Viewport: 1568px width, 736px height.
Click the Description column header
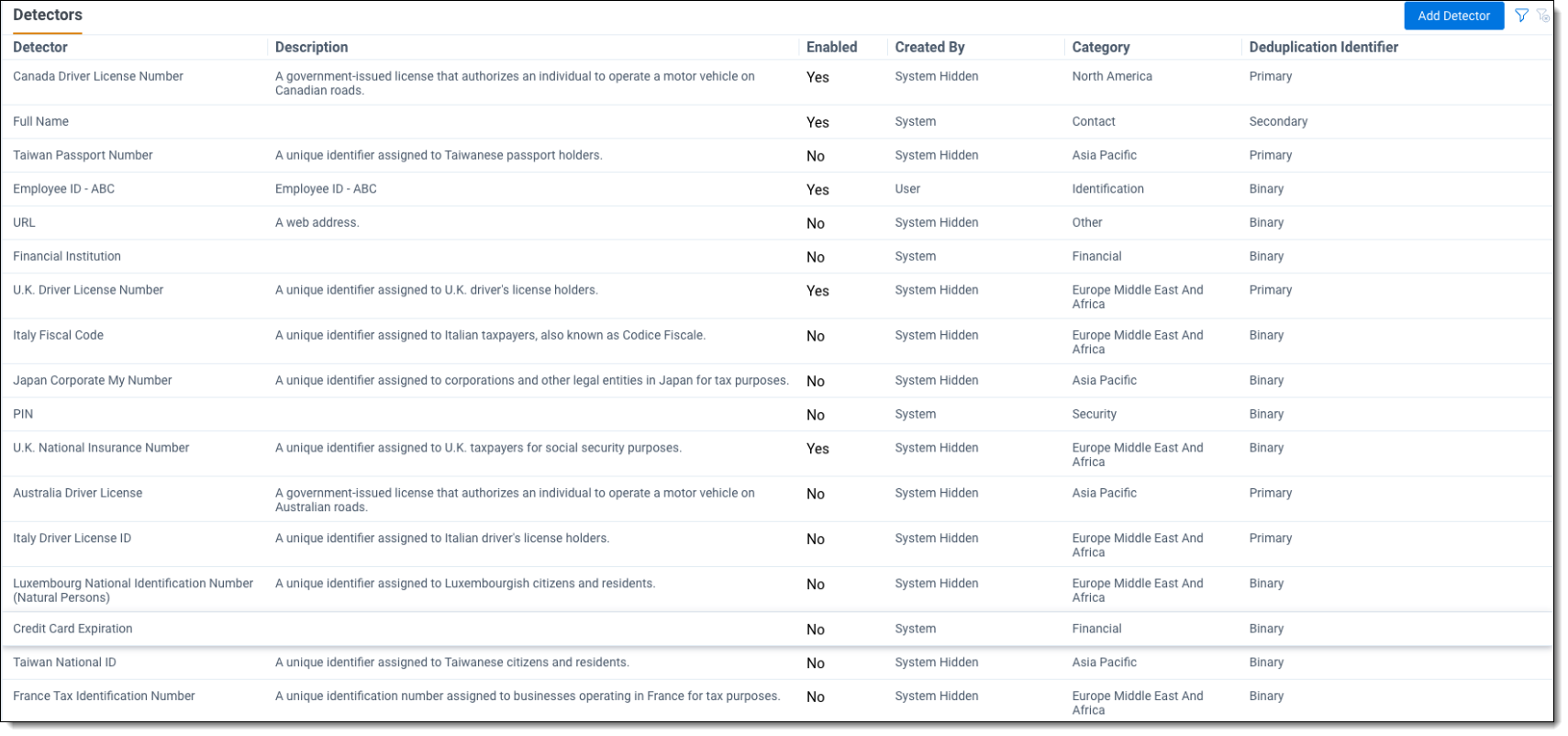(x=311, y=48)
